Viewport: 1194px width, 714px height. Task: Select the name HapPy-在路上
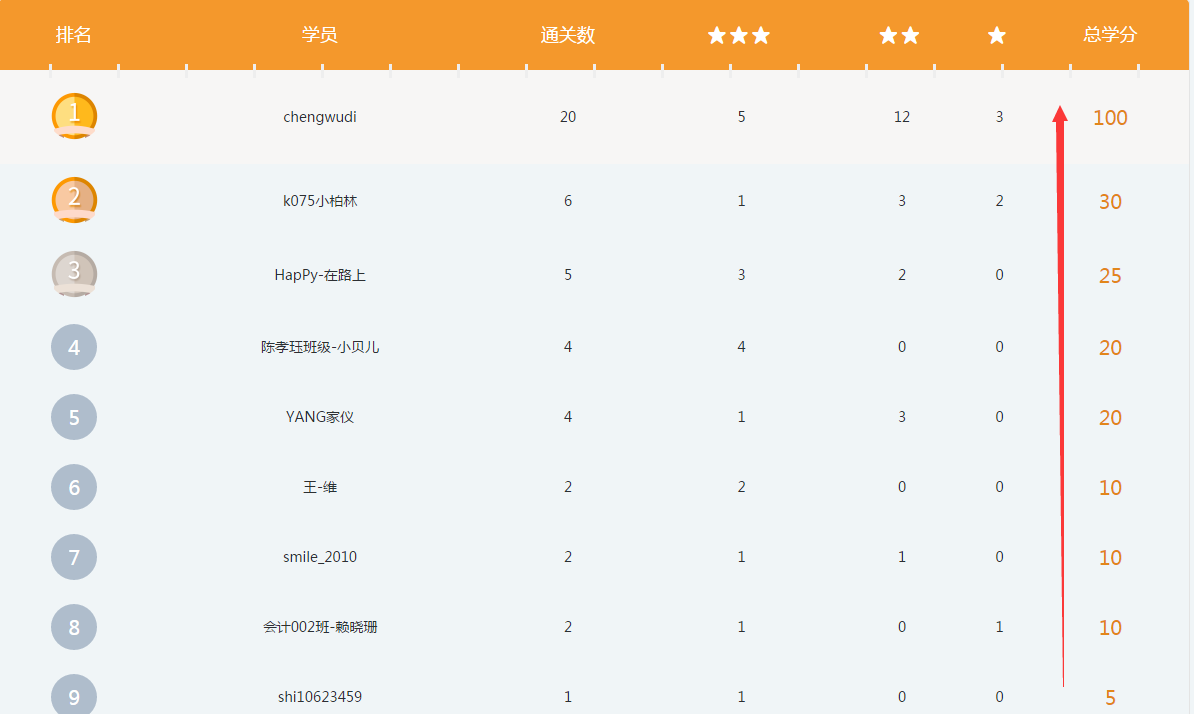coord(320,274)
